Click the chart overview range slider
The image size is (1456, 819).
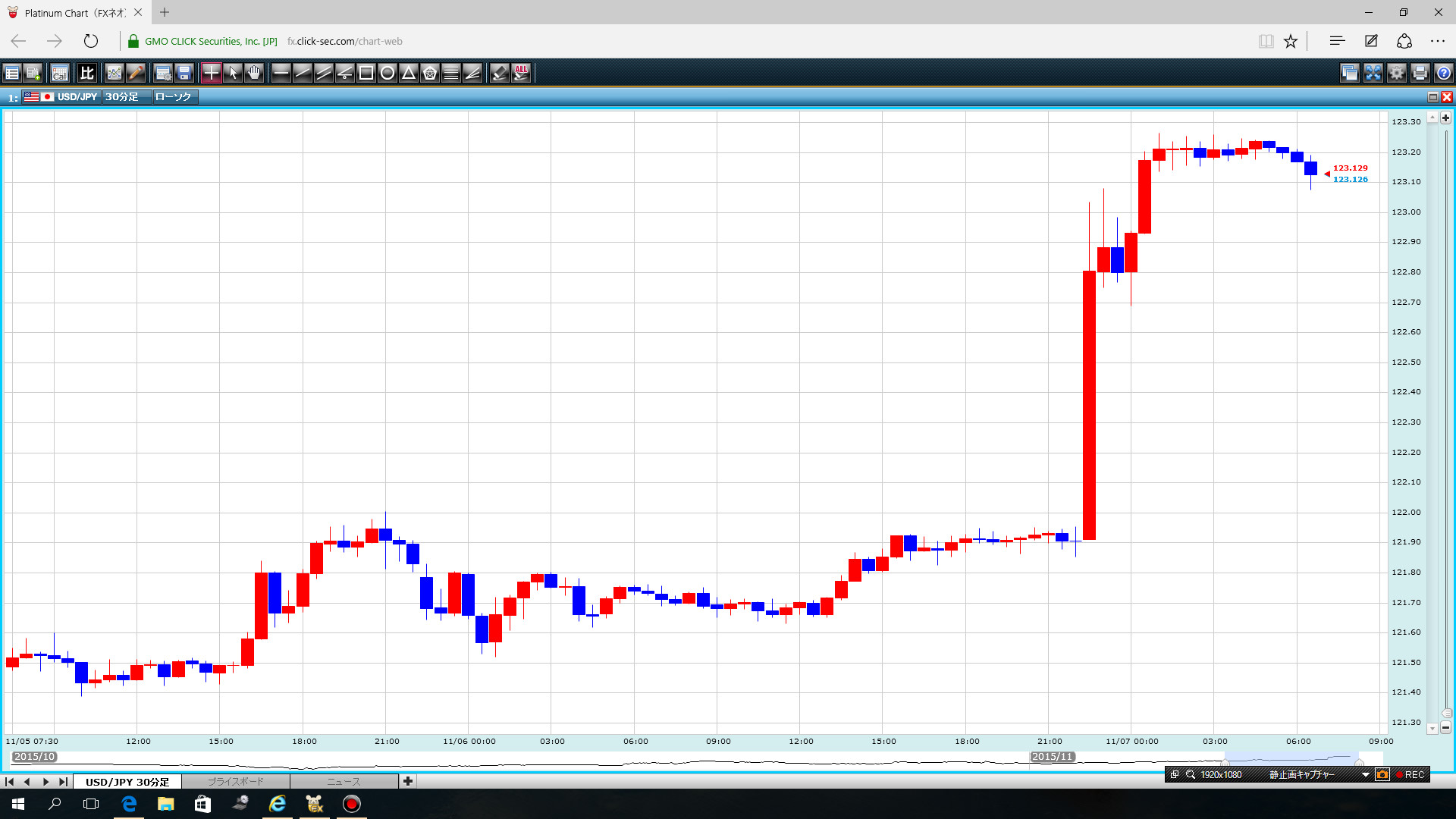click(1291, 758)
